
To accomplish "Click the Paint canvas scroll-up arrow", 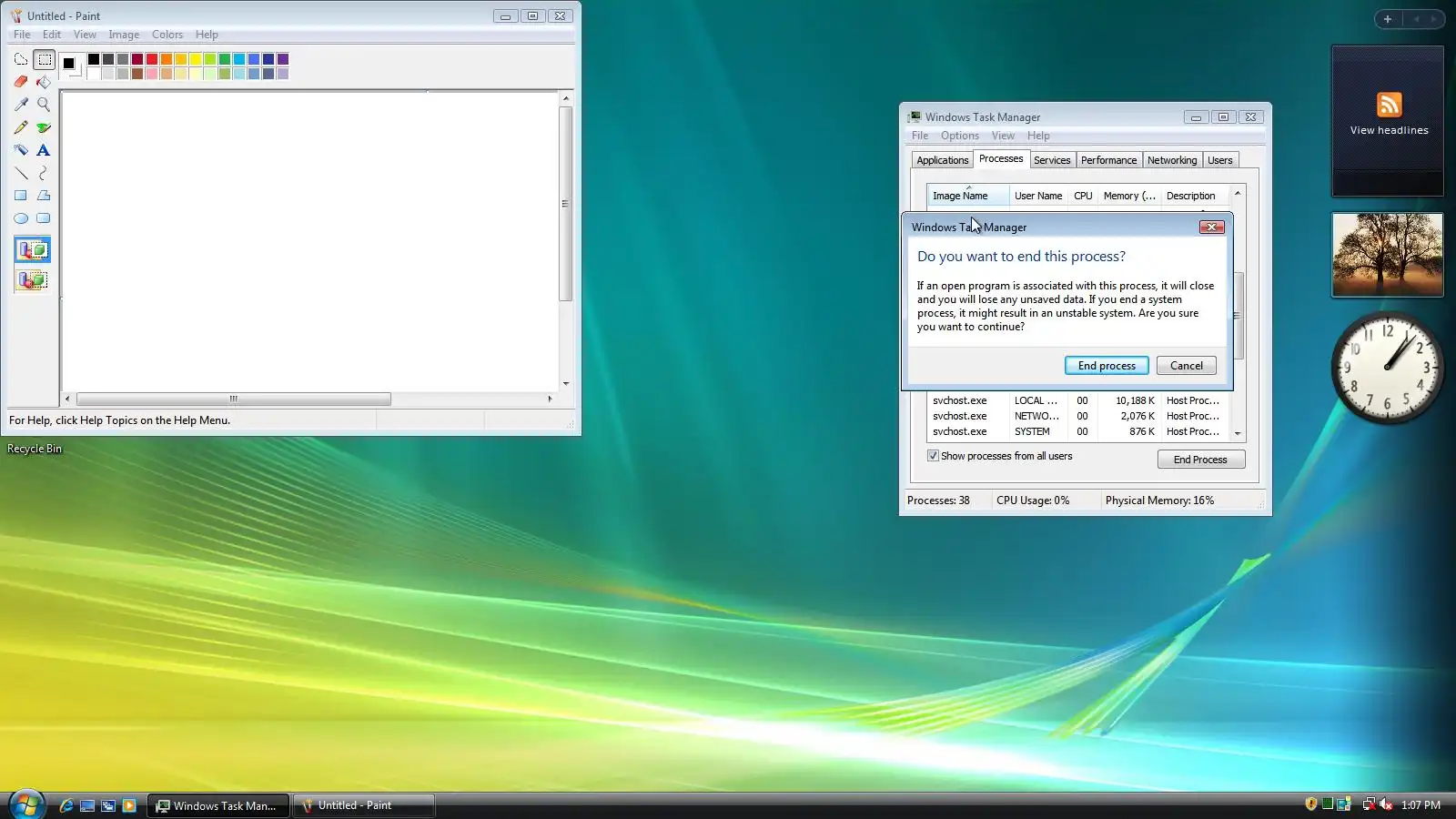I will [x=566, y=98].
